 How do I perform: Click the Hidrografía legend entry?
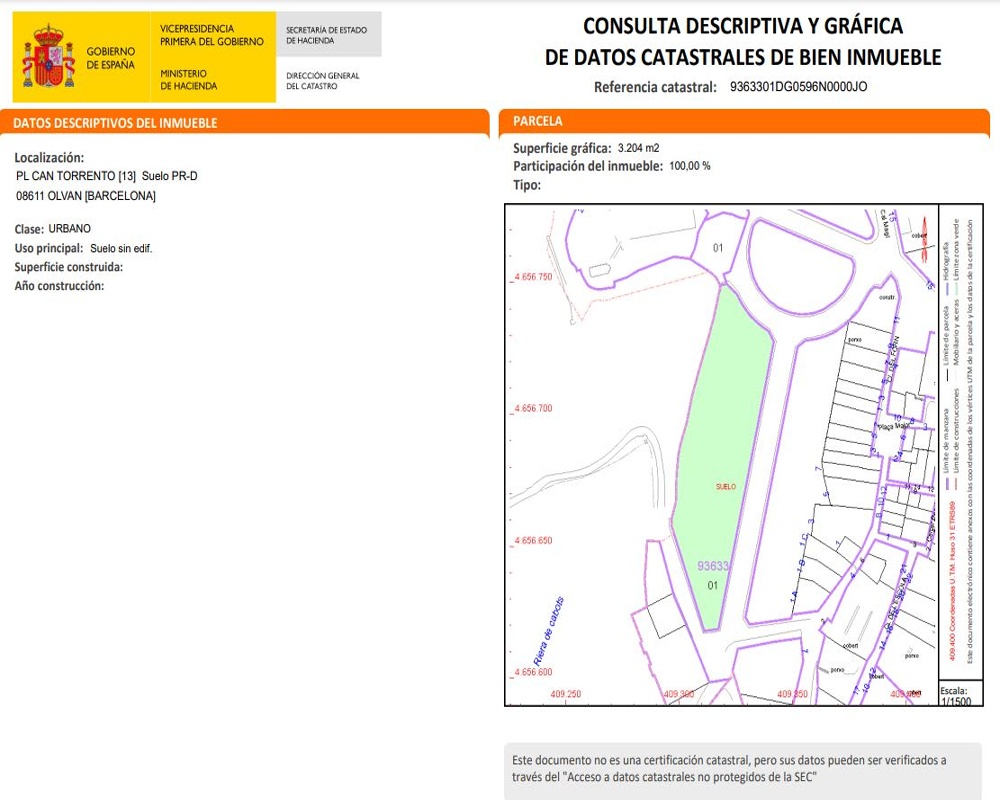(x=946, y=269)
